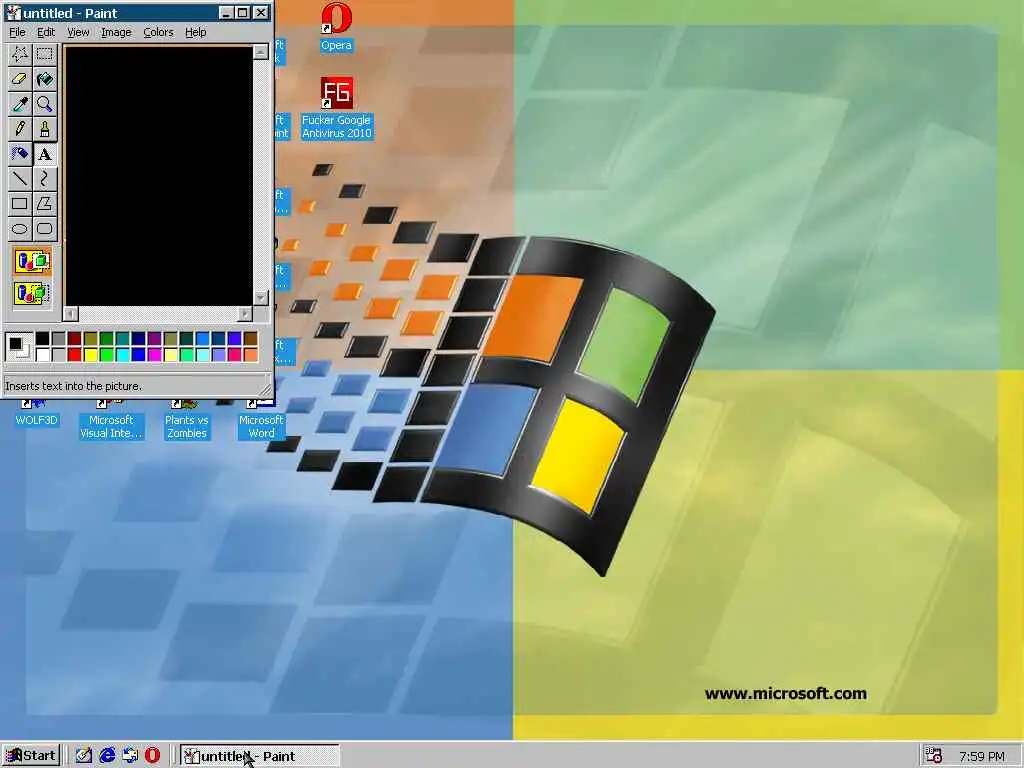Pick the brown swatch at palette end
This screenshot has height=768, width=1024.
pos(251,338)
